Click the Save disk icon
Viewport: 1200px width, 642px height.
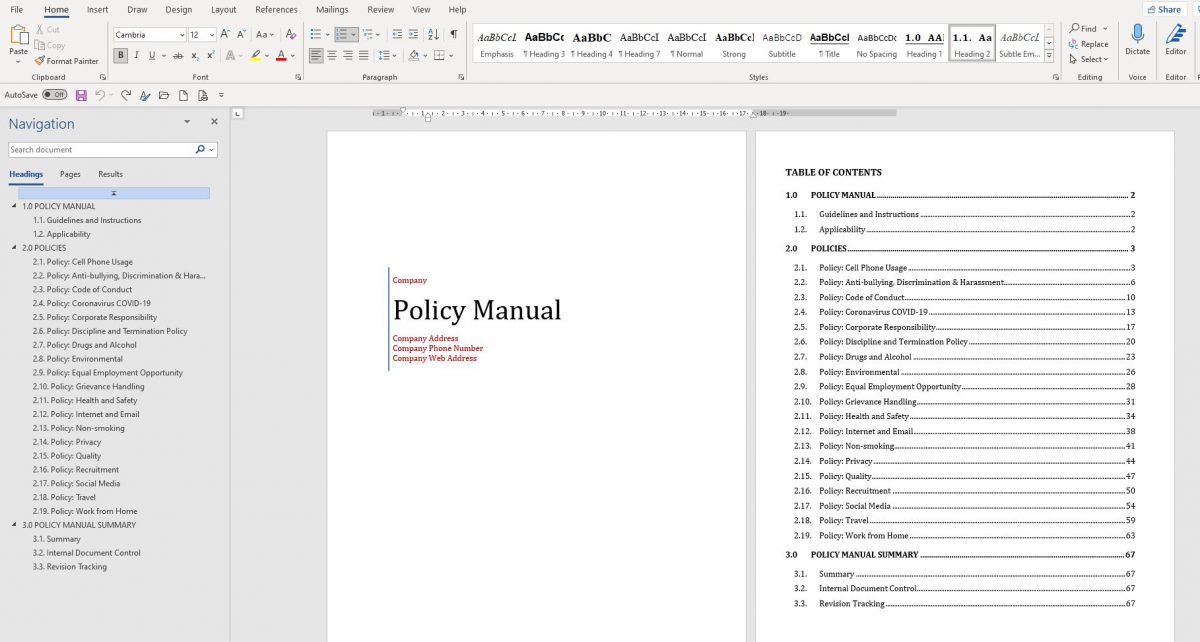pyautogui.click(x=81, y=95)
